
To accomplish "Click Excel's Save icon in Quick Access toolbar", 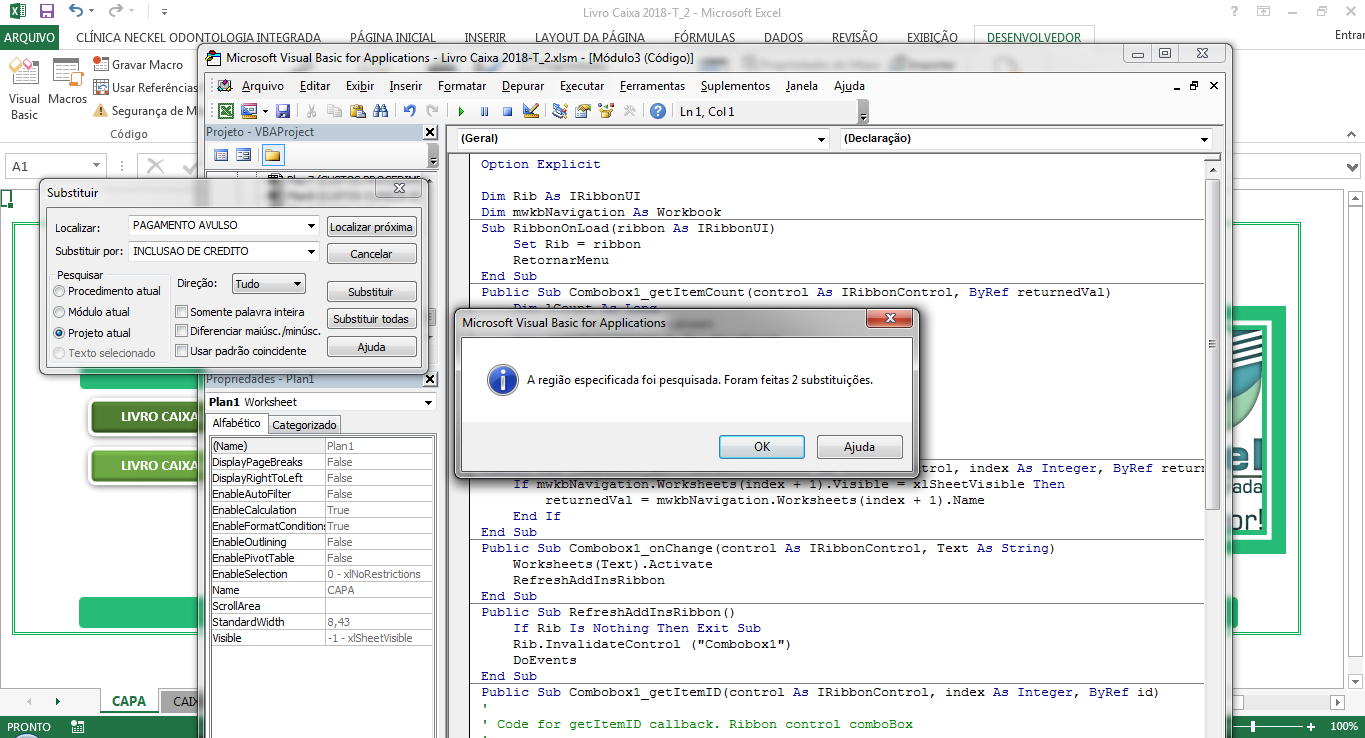I will coord(46,12).
